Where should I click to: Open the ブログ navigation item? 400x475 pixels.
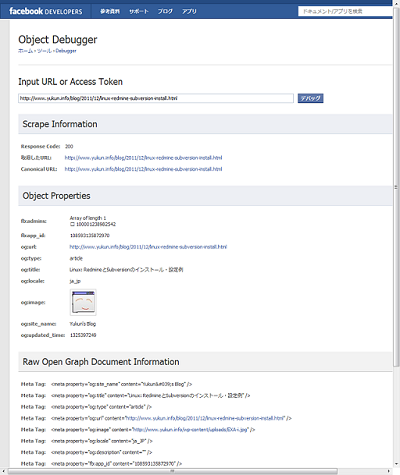tap(165, 11)
